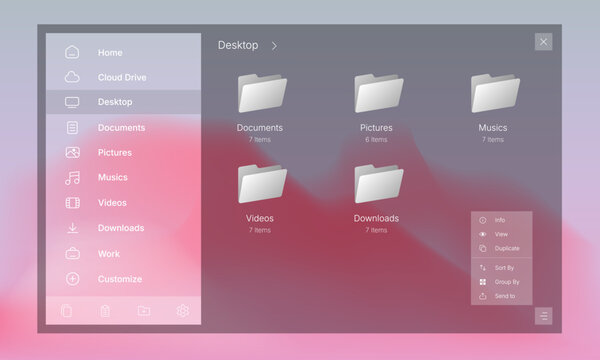Choose Group By from the context menu

(501, 282)
